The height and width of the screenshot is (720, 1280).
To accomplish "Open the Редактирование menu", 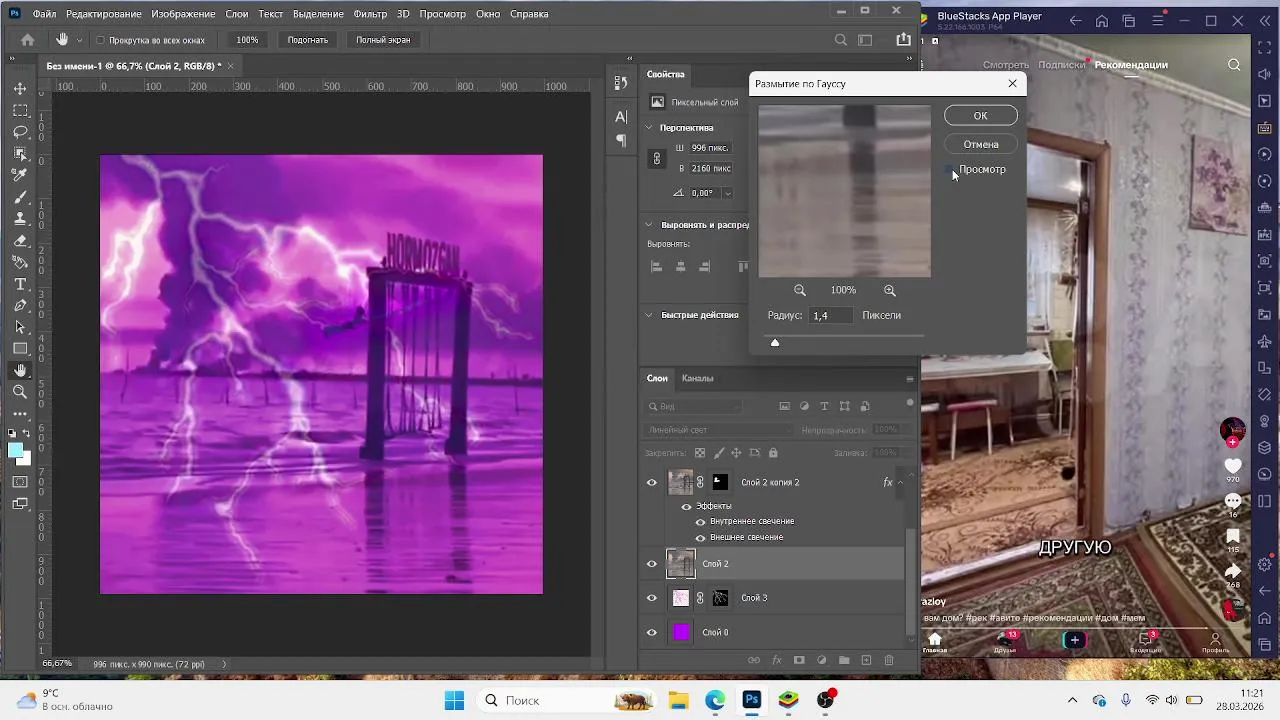I will (x=104, y=14).
